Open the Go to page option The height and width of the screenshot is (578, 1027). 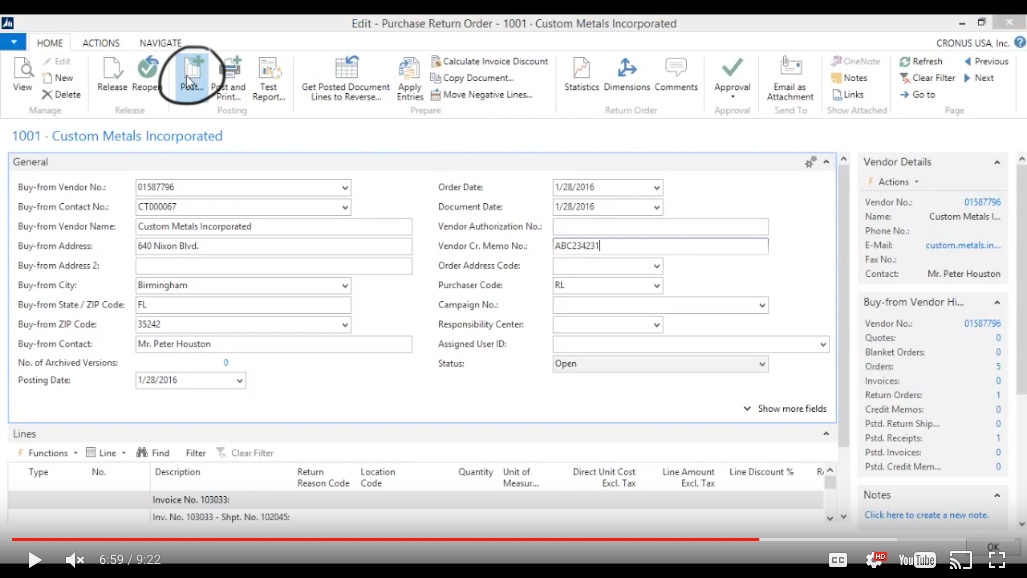(917, 94)
